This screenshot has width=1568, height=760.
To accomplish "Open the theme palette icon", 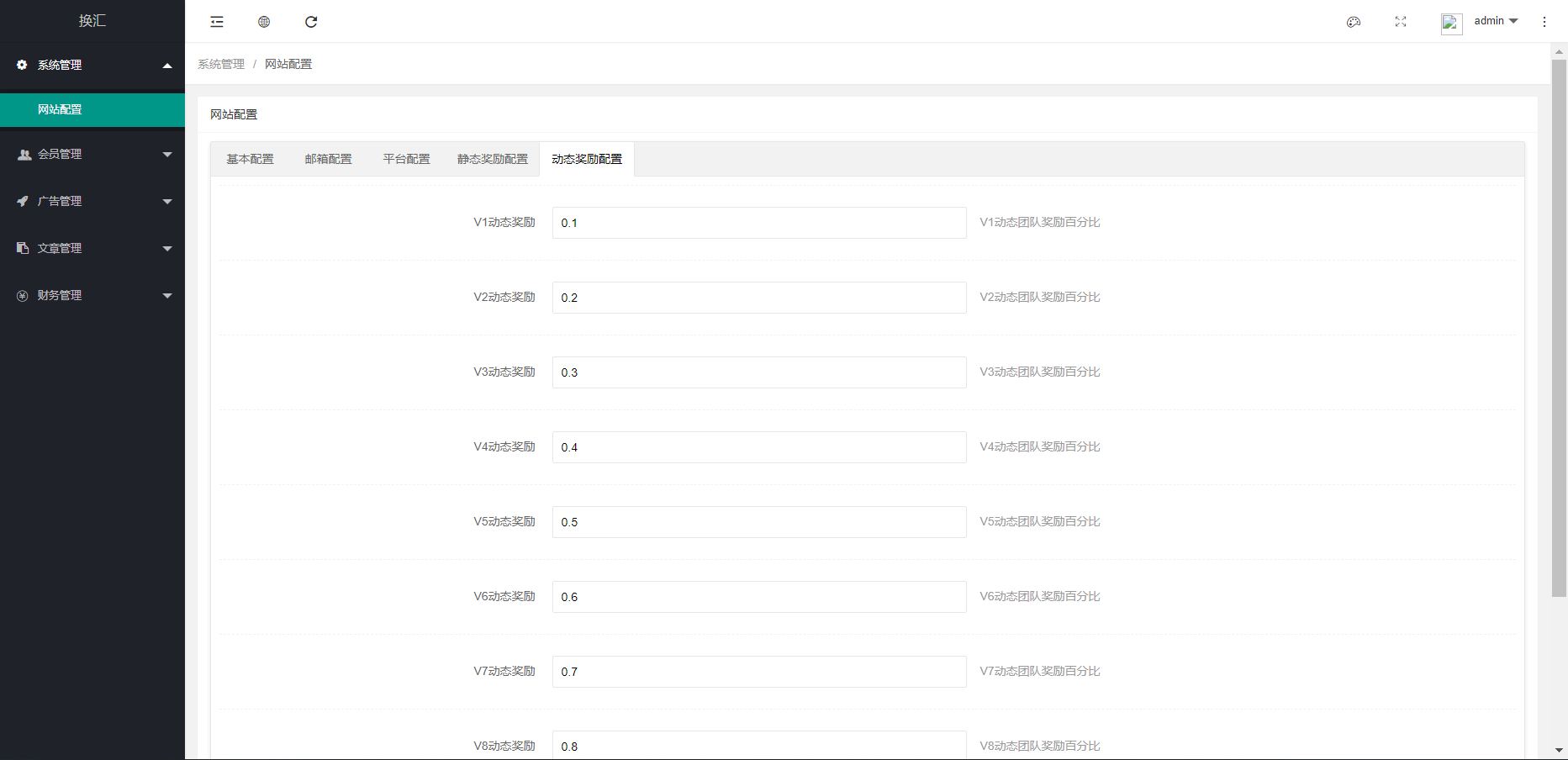I will point(1354,22).
